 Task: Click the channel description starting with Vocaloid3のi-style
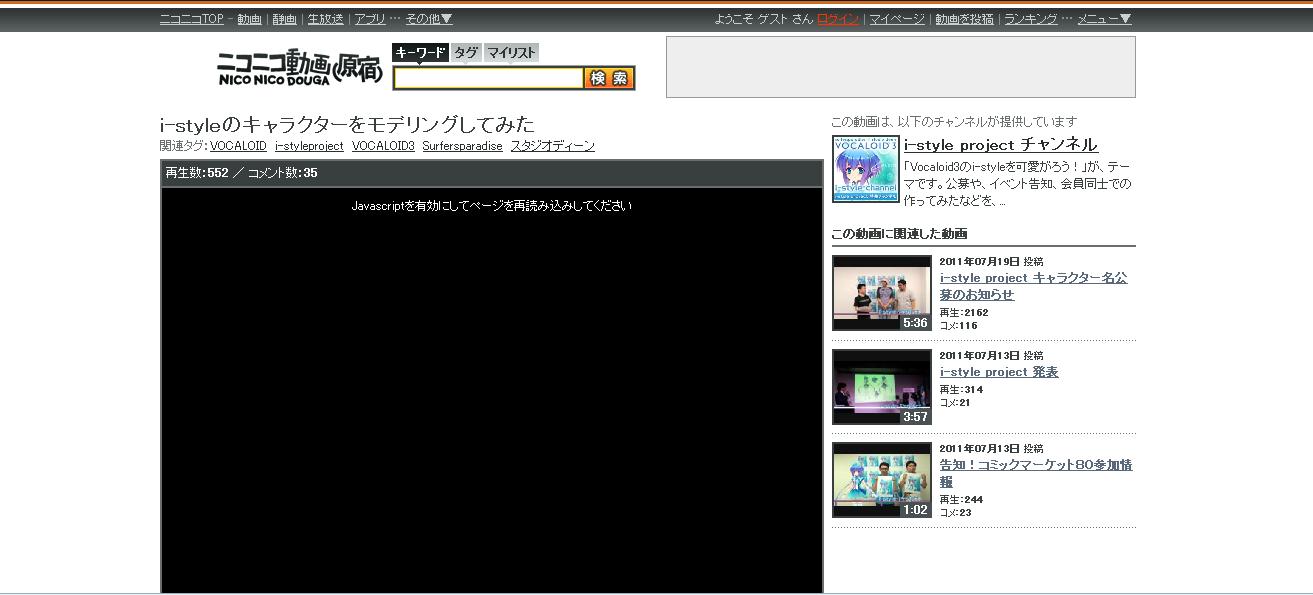(1018, 184)
